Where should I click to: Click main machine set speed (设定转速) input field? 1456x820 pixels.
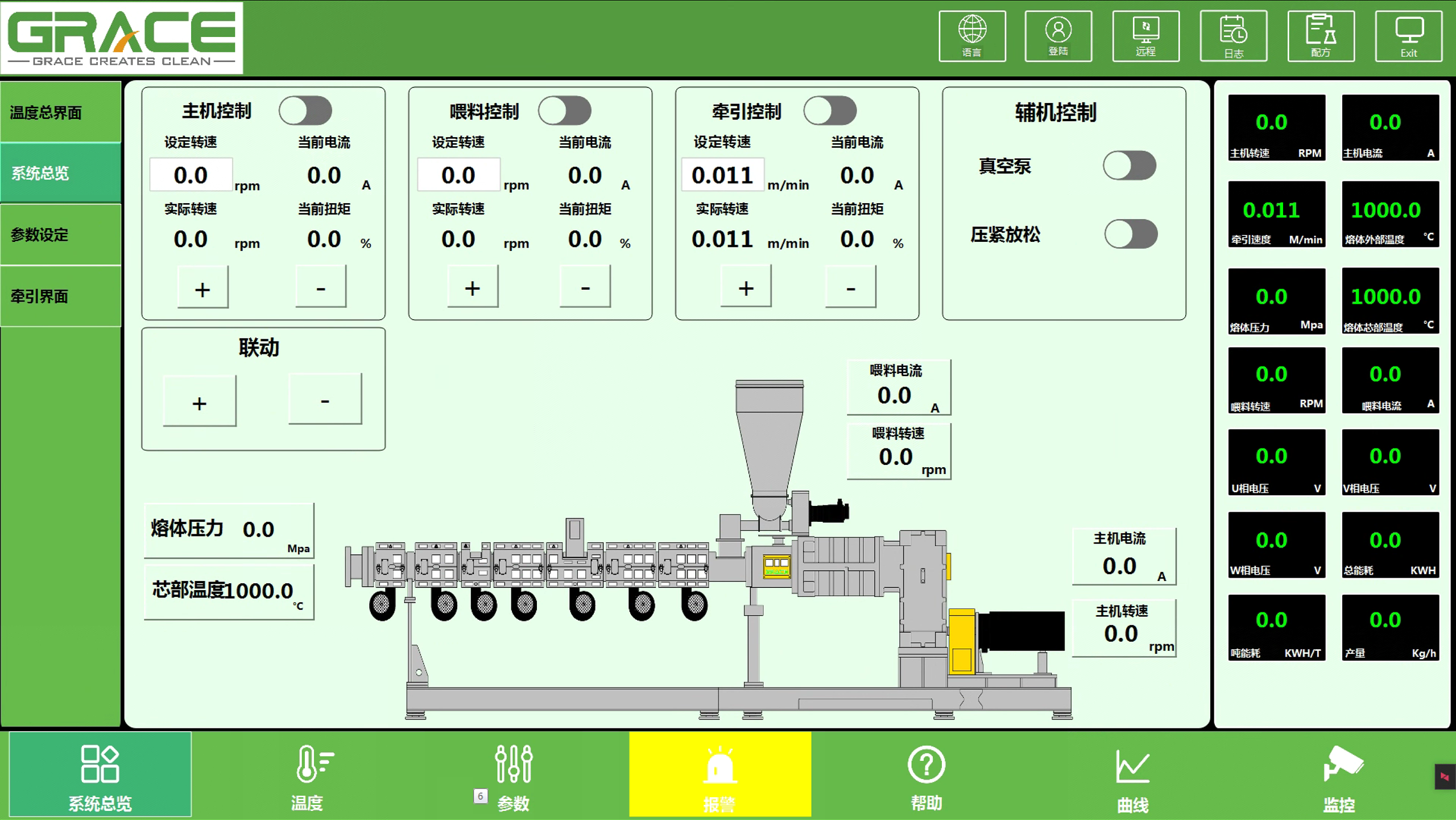coord(191,175)
